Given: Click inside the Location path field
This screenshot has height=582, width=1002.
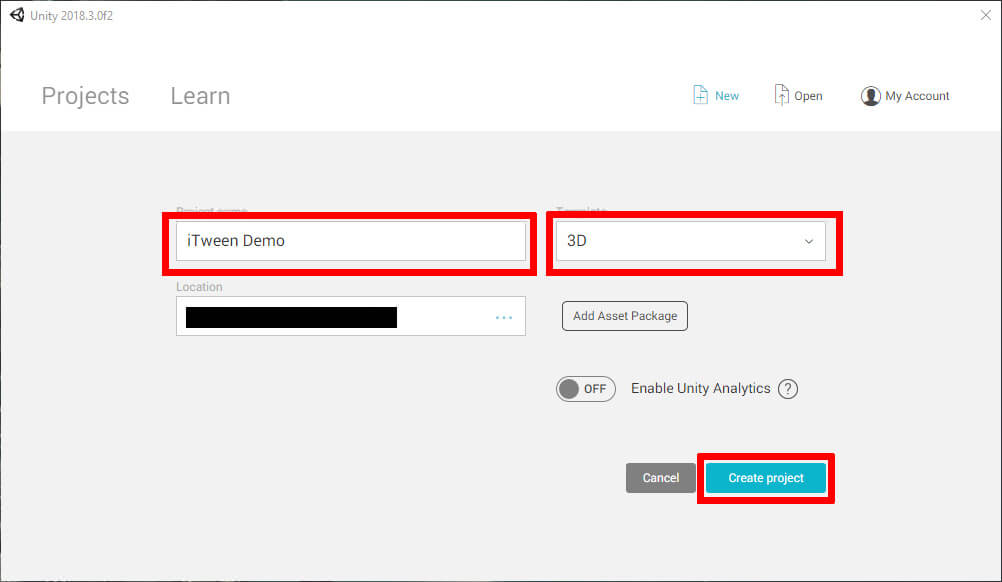Looking at the screenshot, I should pyautogui.click(x=351, y=316).
